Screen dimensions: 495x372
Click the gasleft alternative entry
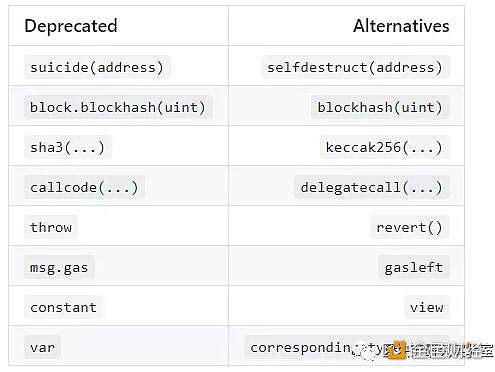414,267
